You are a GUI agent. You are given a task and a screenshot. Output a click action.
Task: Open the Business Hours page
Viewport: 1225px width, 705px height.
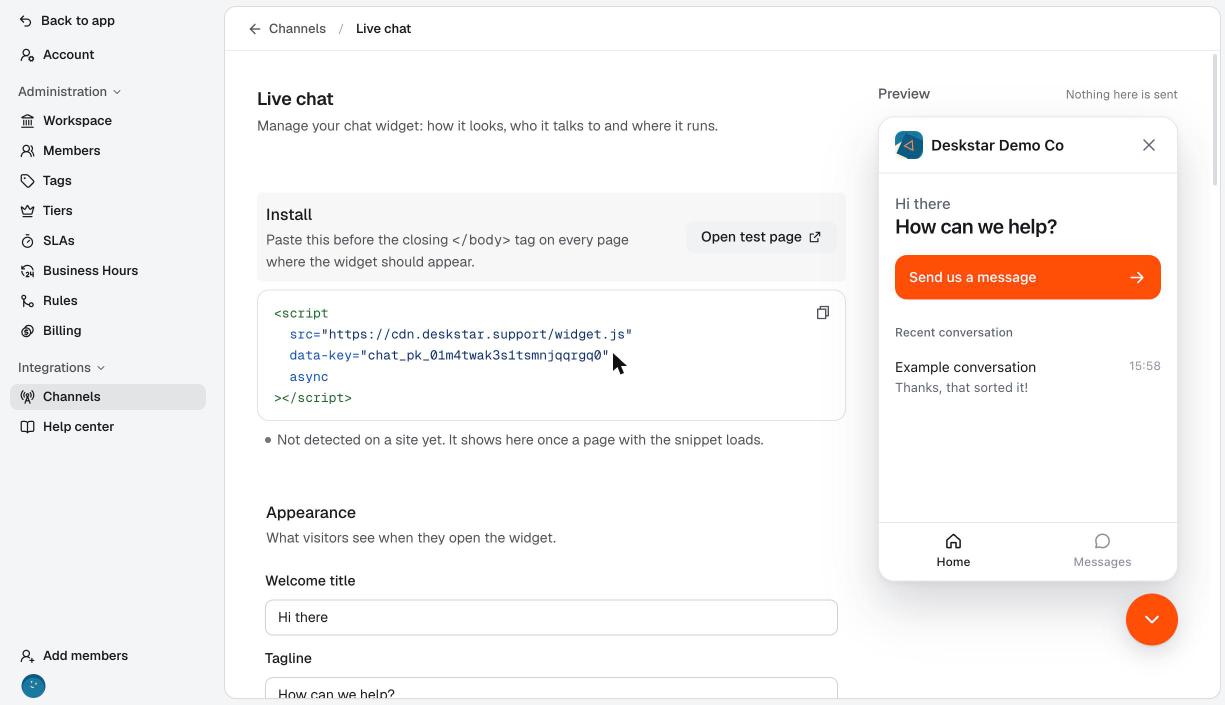click(108, 271)
